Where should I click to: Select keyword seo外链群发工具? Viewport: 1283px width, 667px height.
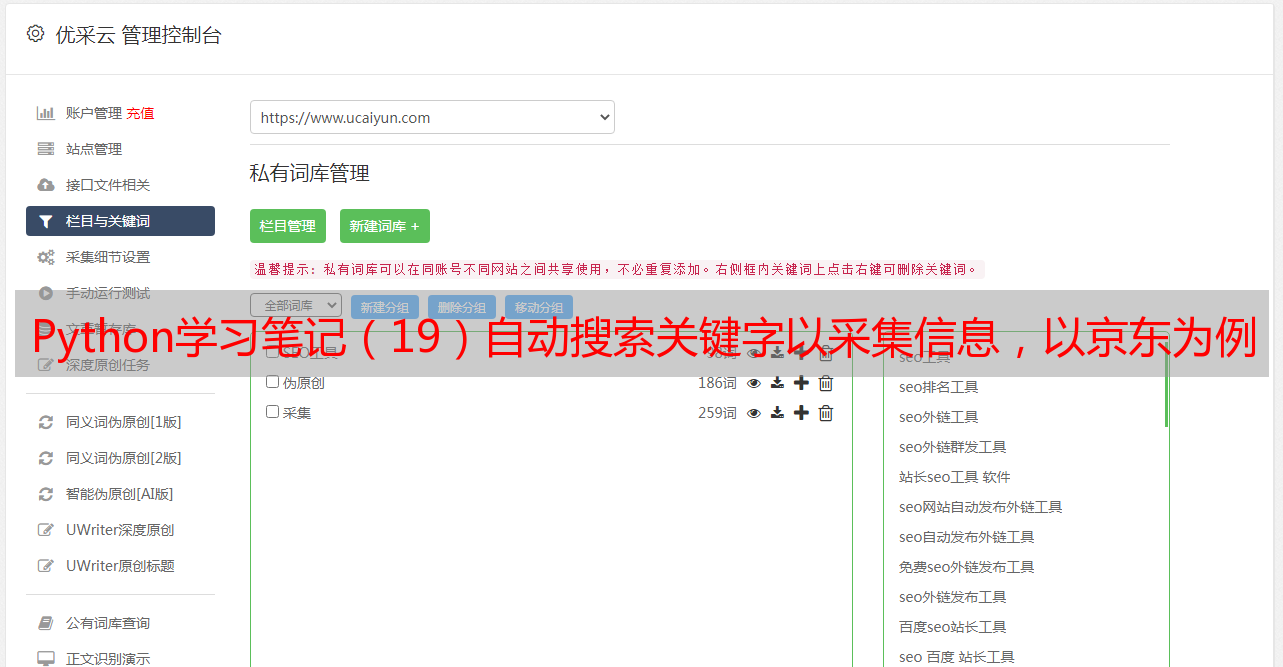[952, 447]
